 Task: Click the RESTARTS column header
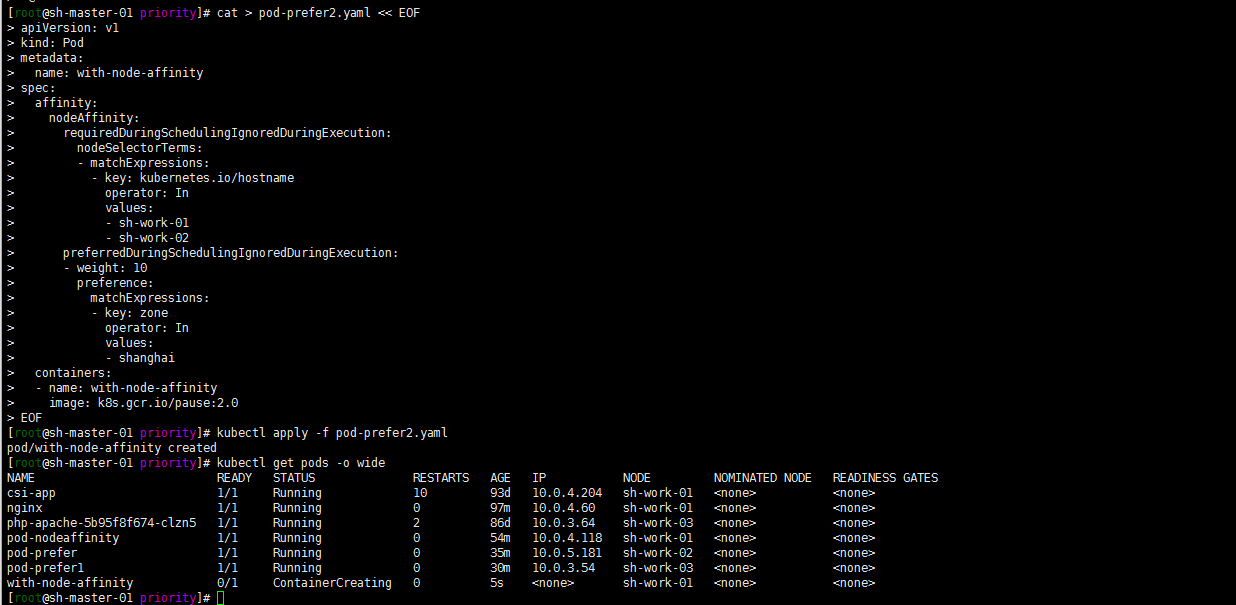(x=441, y=478)
